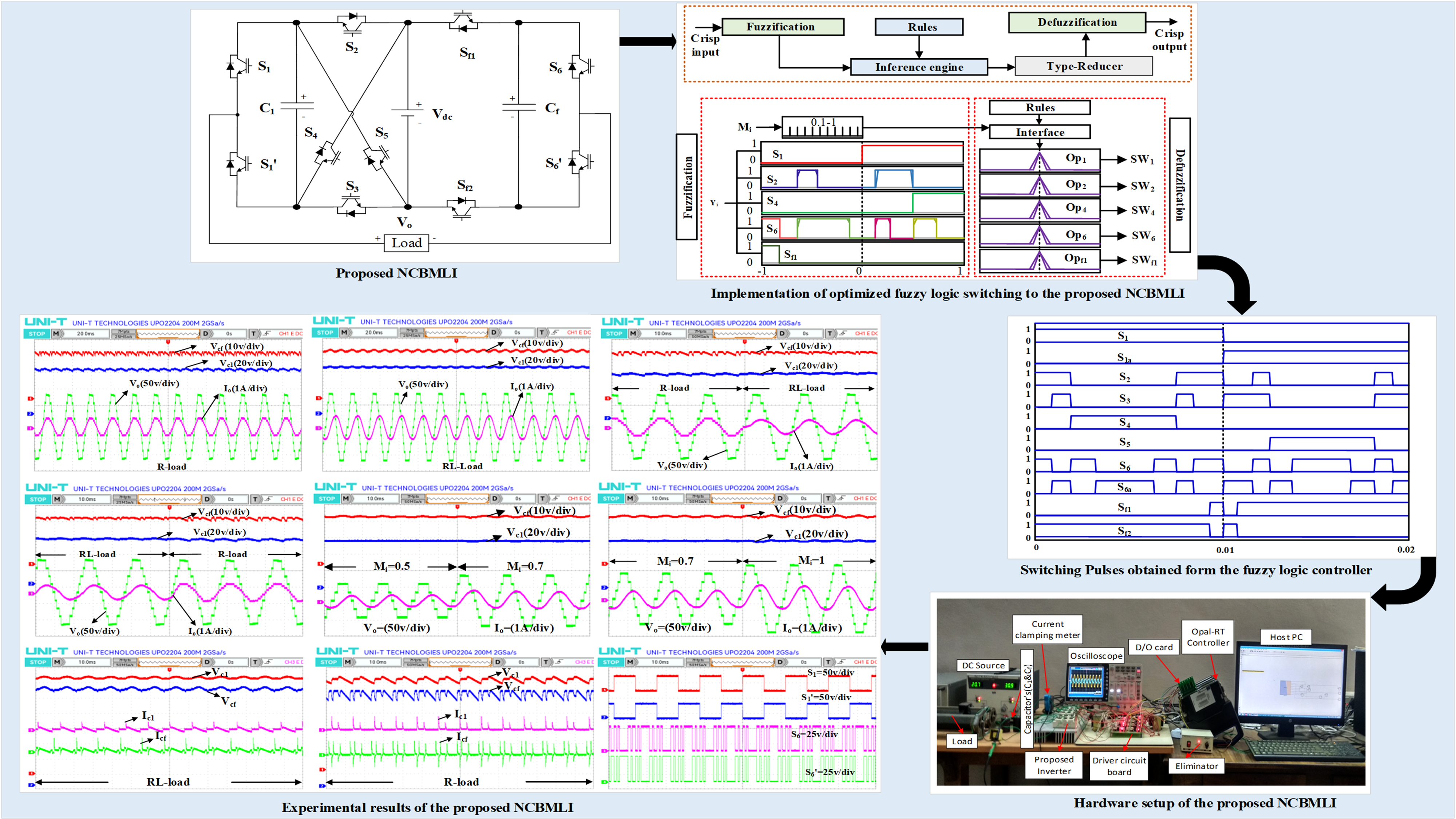Select the Sf1 switch symbol in the circuit
Image resolution: width=1456 pixels, height=819 pixels.
coord(463,21)
